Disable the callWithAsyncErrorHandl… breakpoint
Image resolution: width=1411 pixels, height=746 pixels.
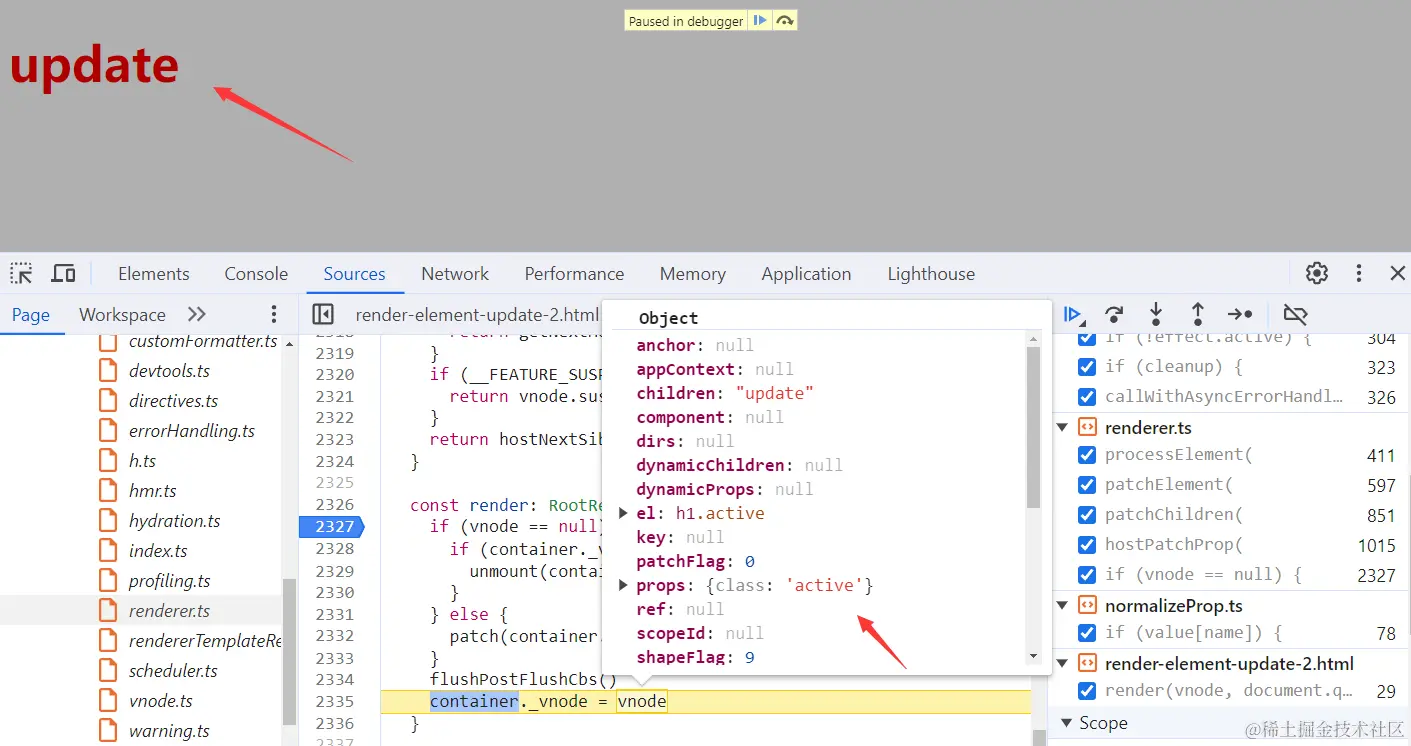coord(1087,397)
